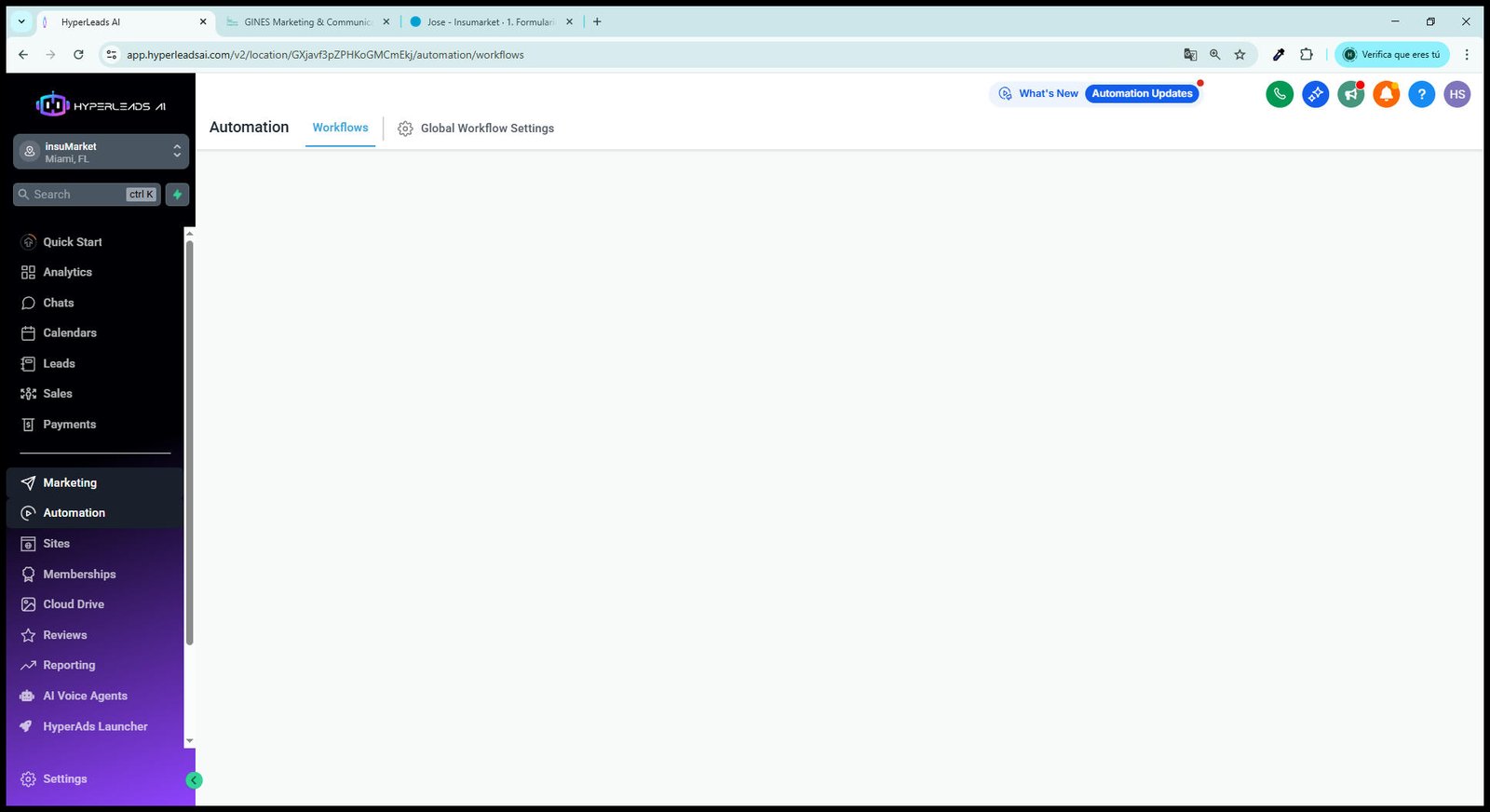Click the sidebar vertical scrollbar
Screen dimensions: 1490x812
[x=190, y=442]
